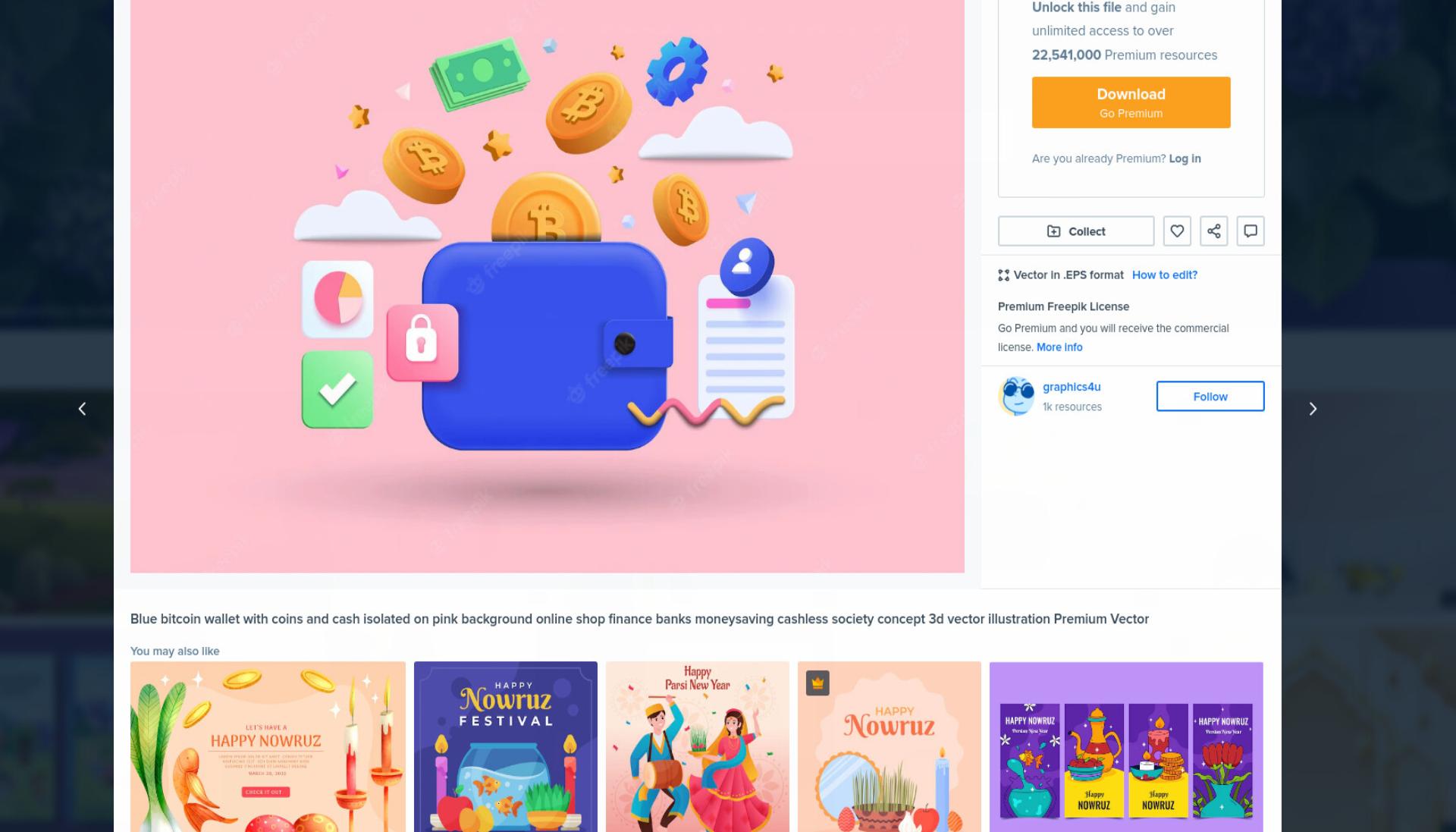The width and height of the screenshot is (1456, 832).
Task: Open the Log in link
Action: [1185, 159]
